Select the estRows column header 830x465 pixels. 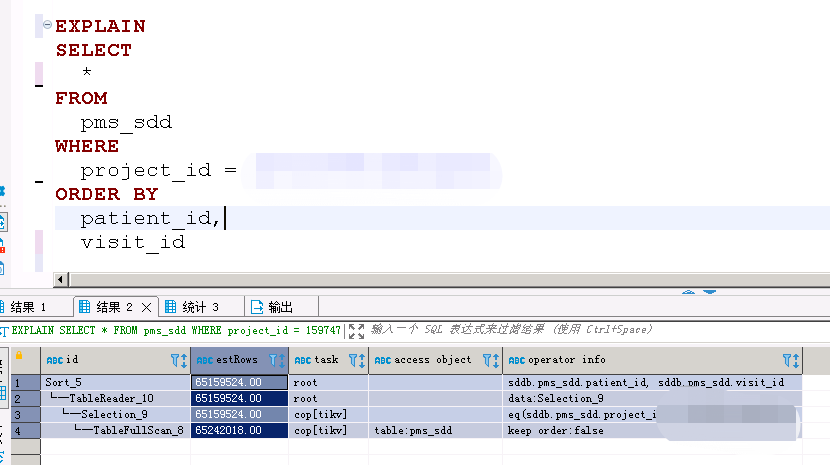tap(239, 360)
